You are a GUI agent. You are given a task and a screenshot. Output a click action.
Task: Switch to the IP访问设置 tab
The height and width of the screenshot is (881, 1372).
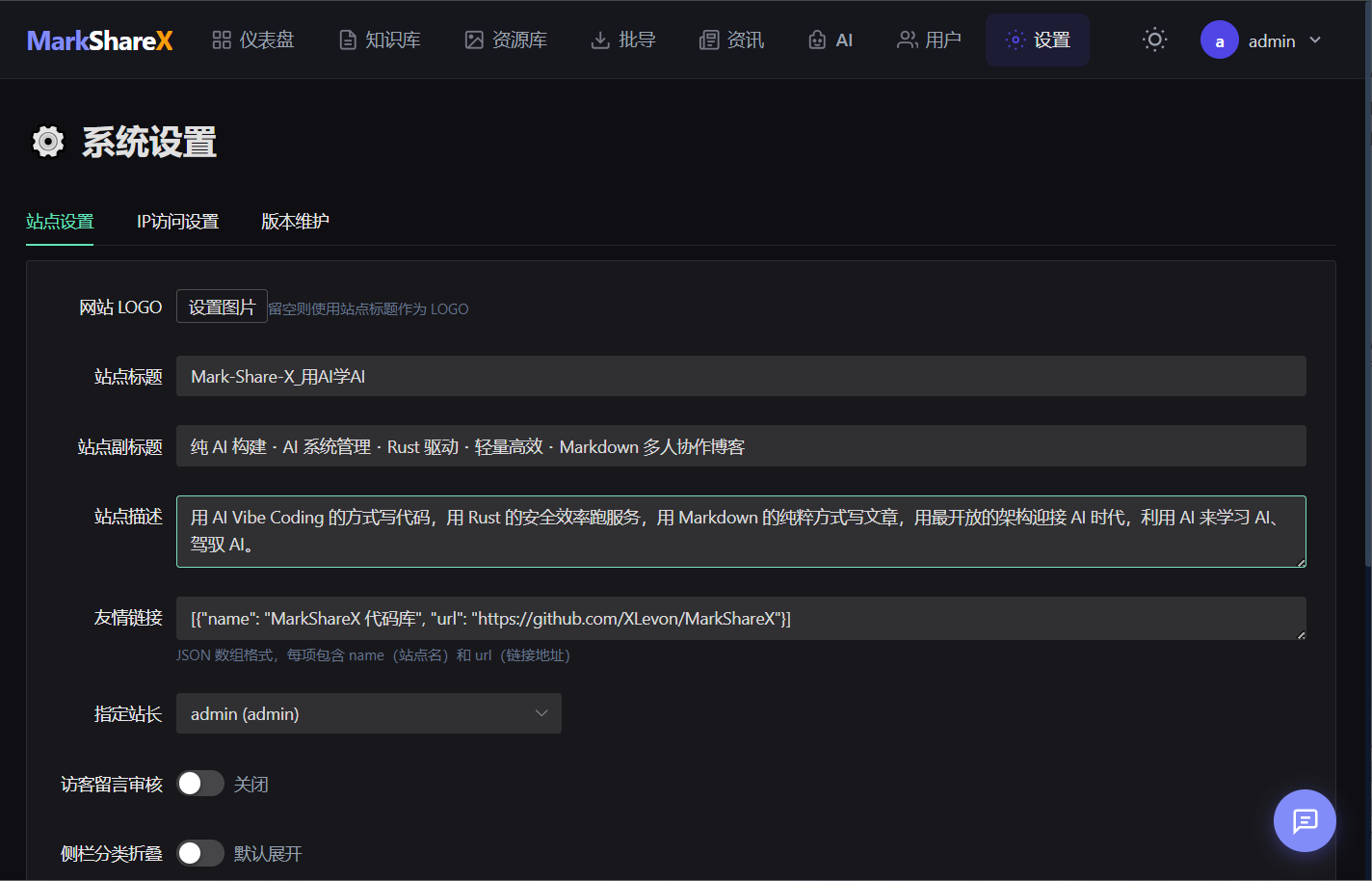[177, 222]
